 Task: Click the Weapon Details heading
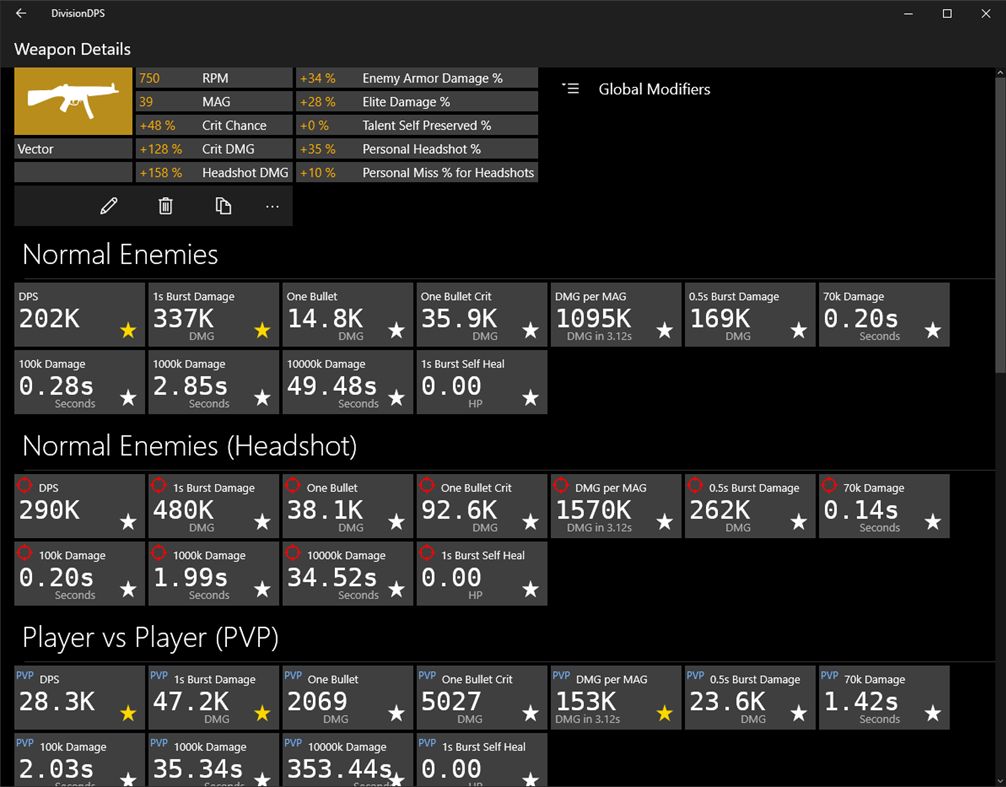click(71, 49)
